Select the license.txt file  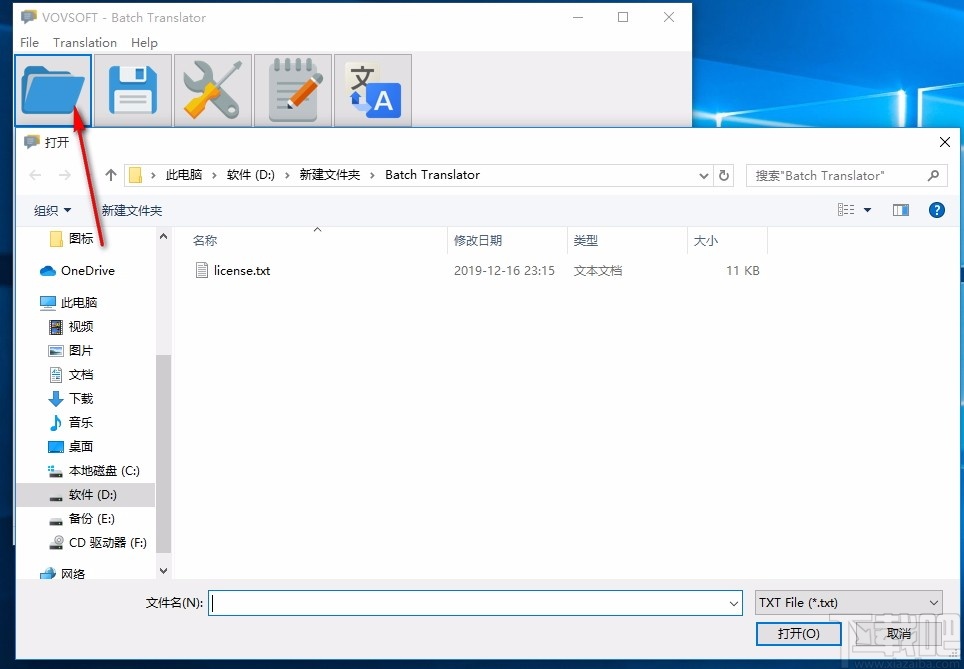[x=242, y=270]
